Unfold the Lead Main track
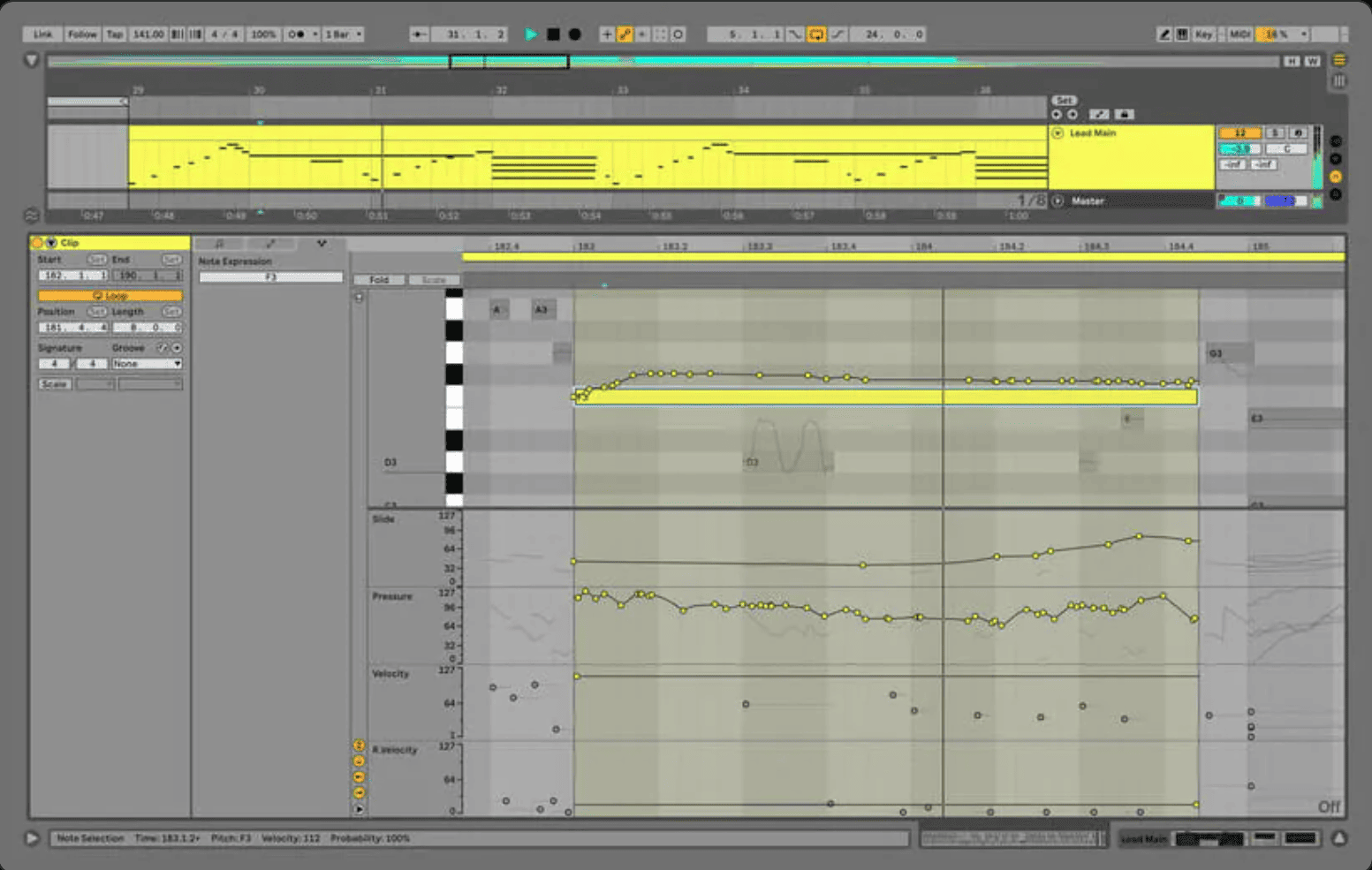This screenshot has height=870, width=1372. [1057, 133]
